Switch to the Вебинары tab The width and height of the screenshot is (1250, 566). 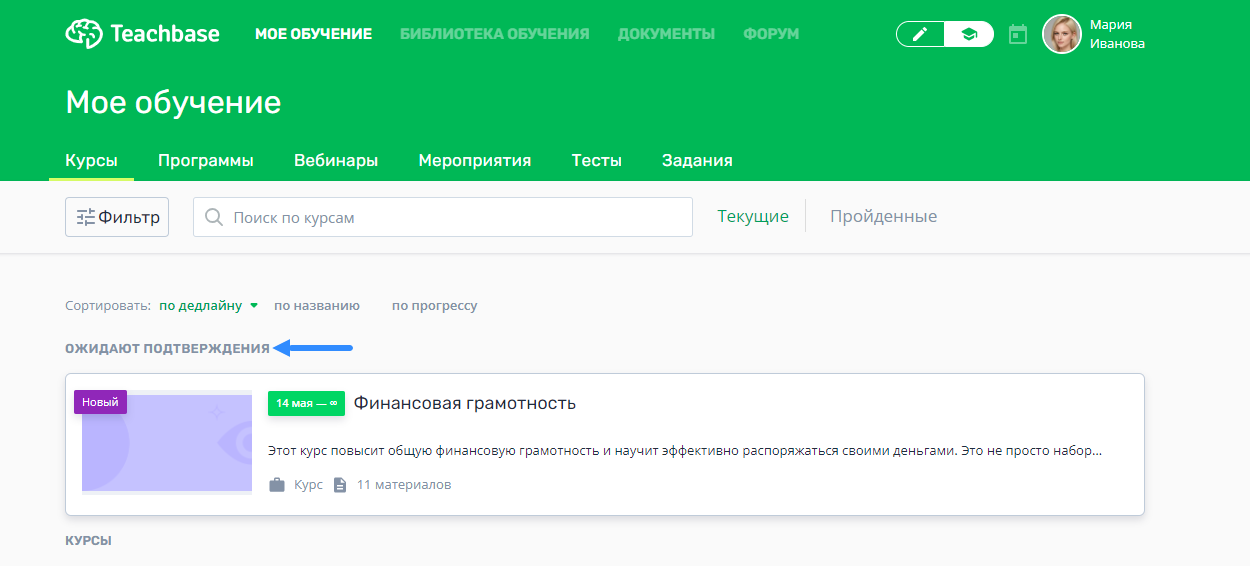pyautogui.click(x=336, y=160)
